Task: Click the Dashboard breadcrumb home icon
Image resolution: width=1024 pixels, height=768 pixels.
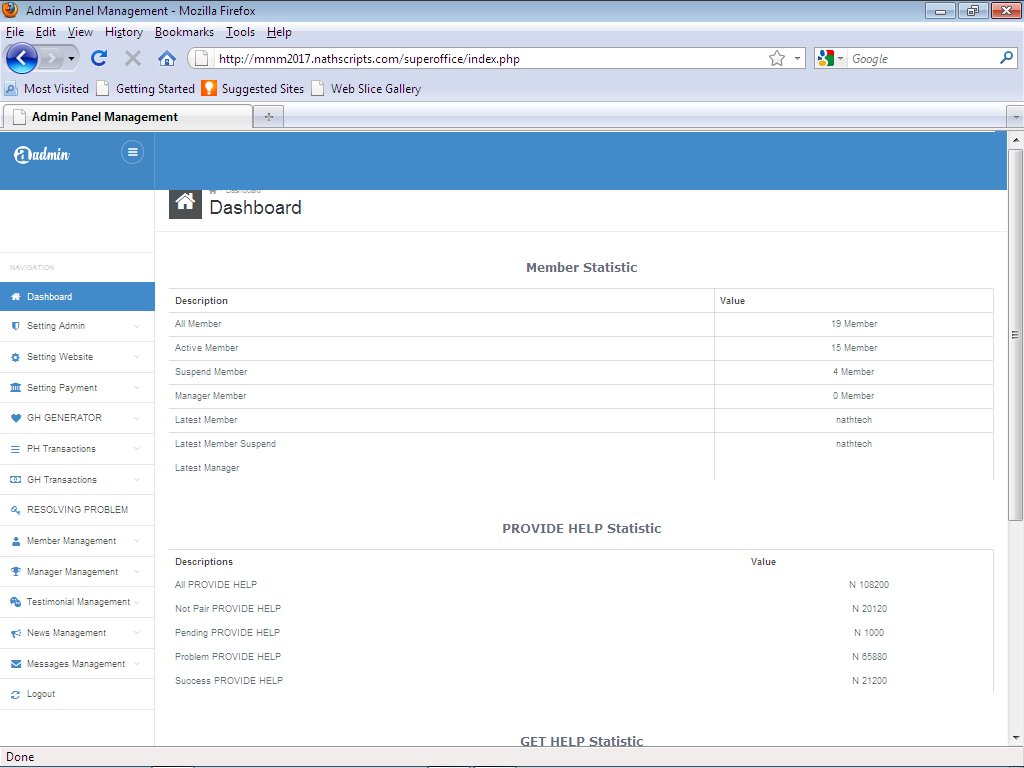Action: tap(184, 203)
